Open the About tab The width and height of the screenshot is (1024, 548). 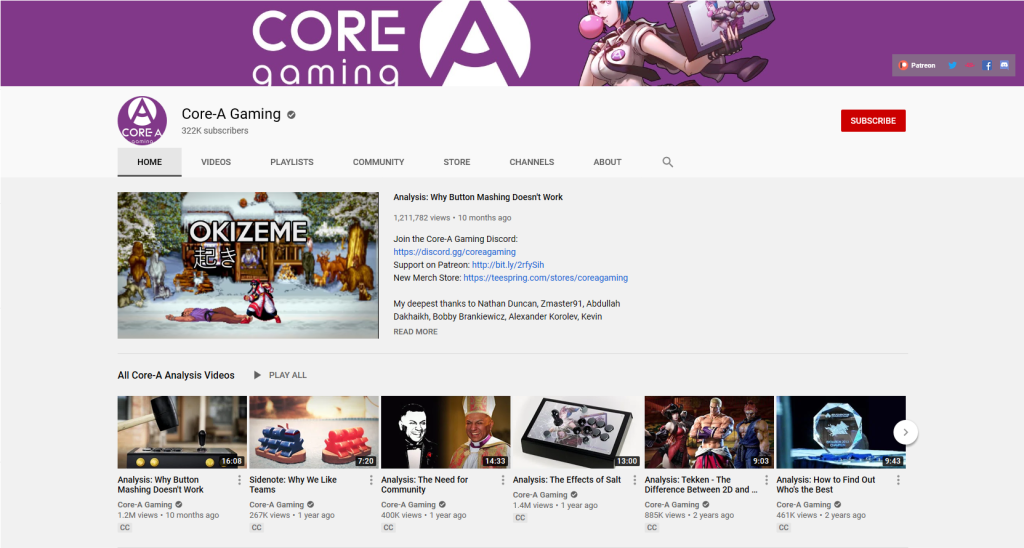607,162
